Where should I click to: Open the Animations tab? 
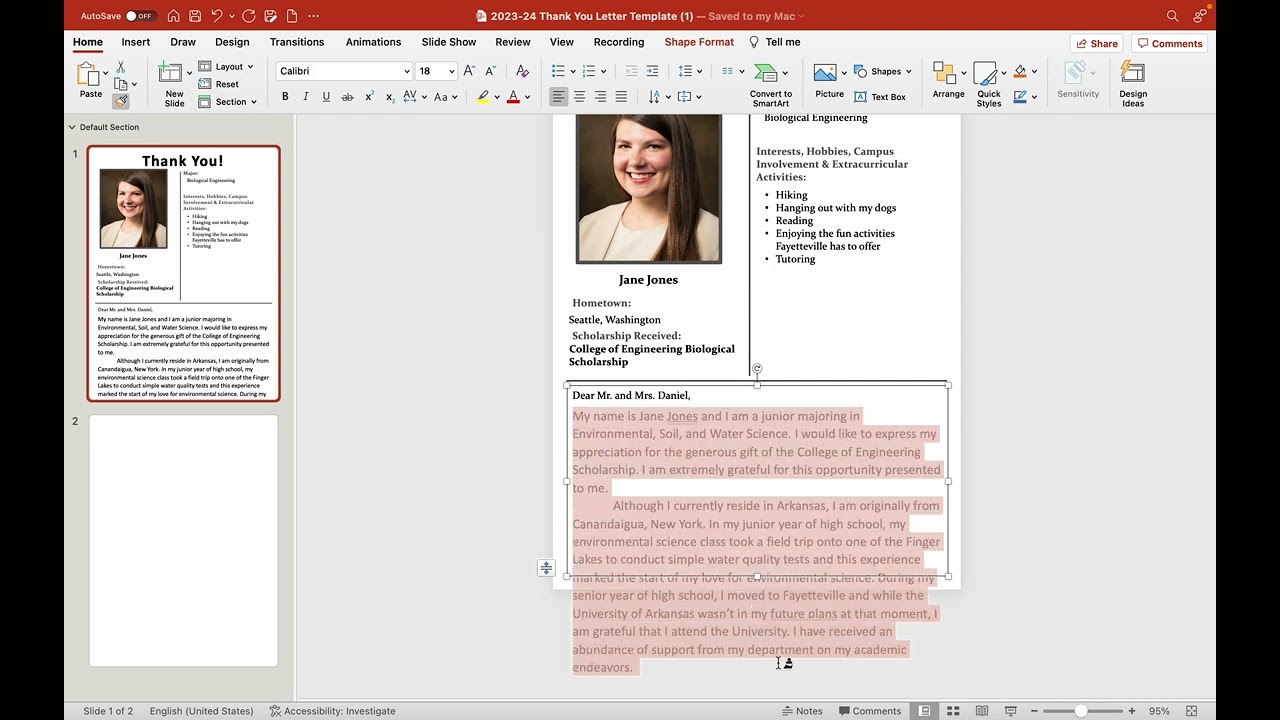coord(373,42)
